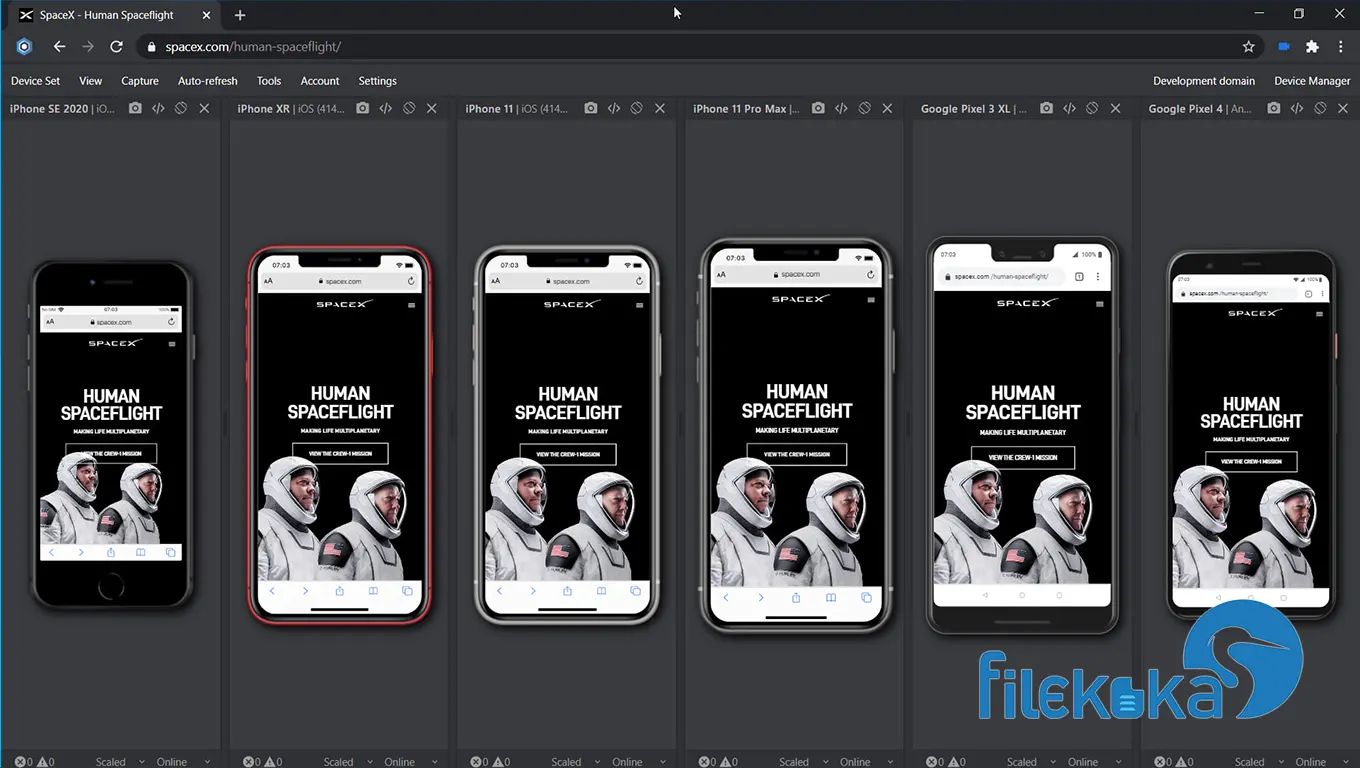Open hamburger menu on iPhone 11 SpaceX page
This screenshot has height=768, width=1360.
639,304
